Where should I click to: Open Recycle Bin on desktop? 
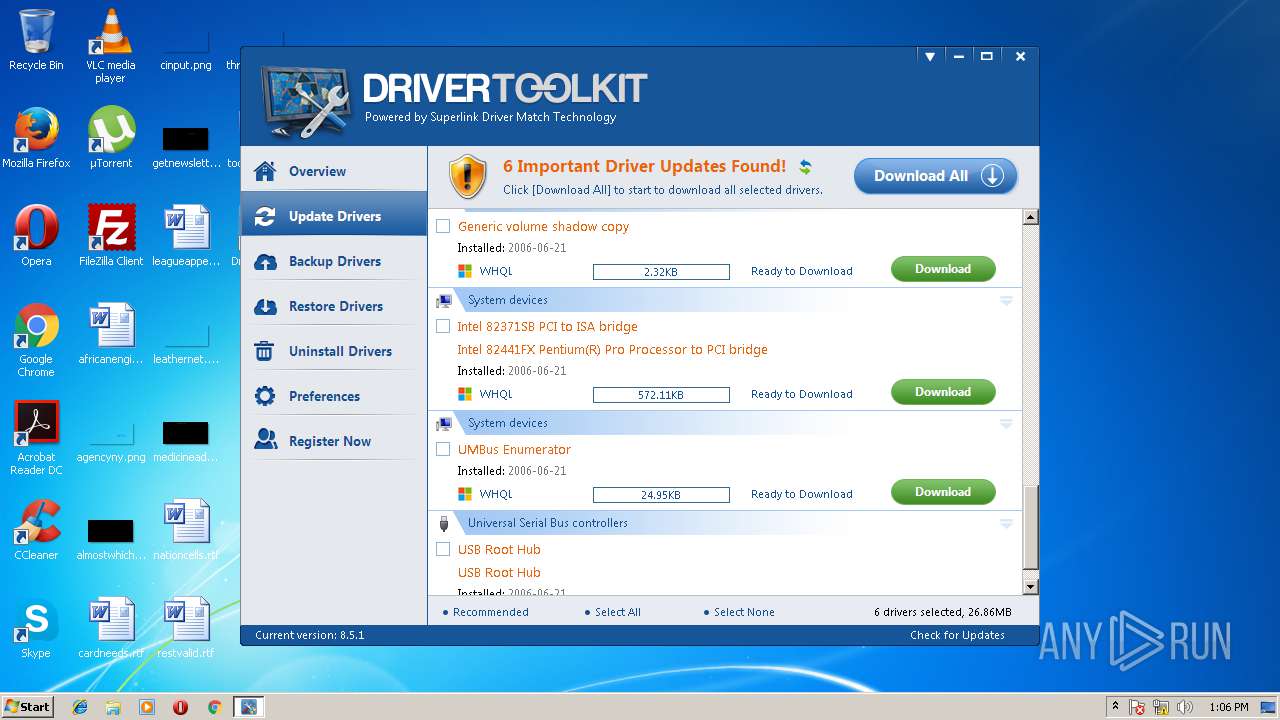[x=36, y=41]
